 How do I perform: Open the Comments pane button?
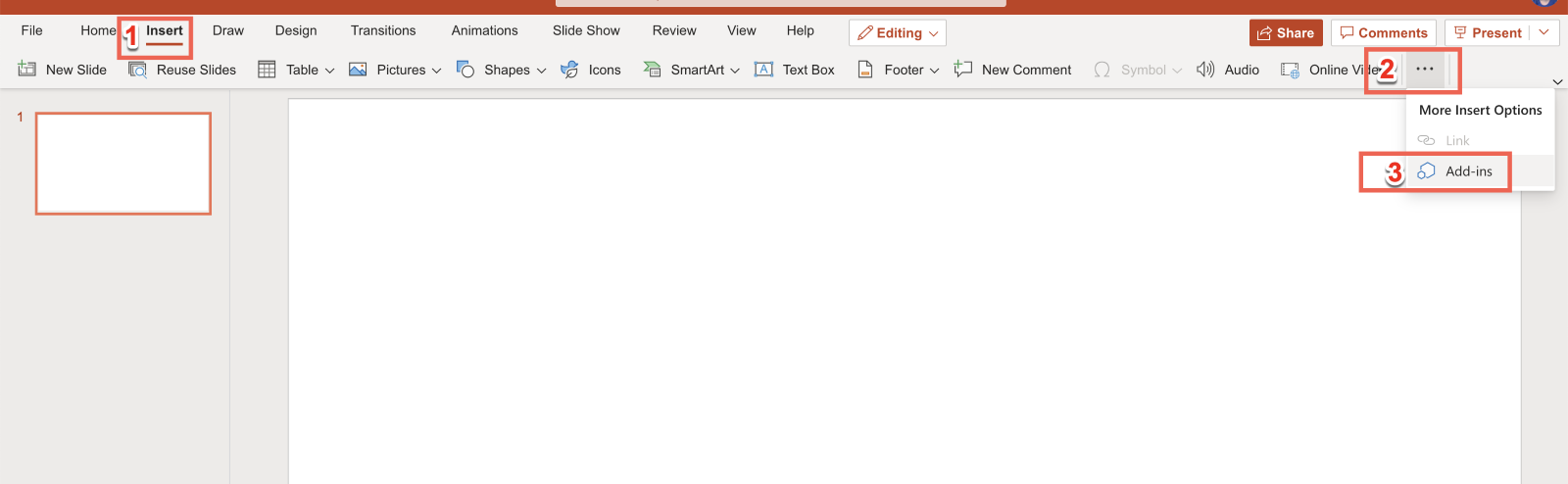pos(1383,33)
